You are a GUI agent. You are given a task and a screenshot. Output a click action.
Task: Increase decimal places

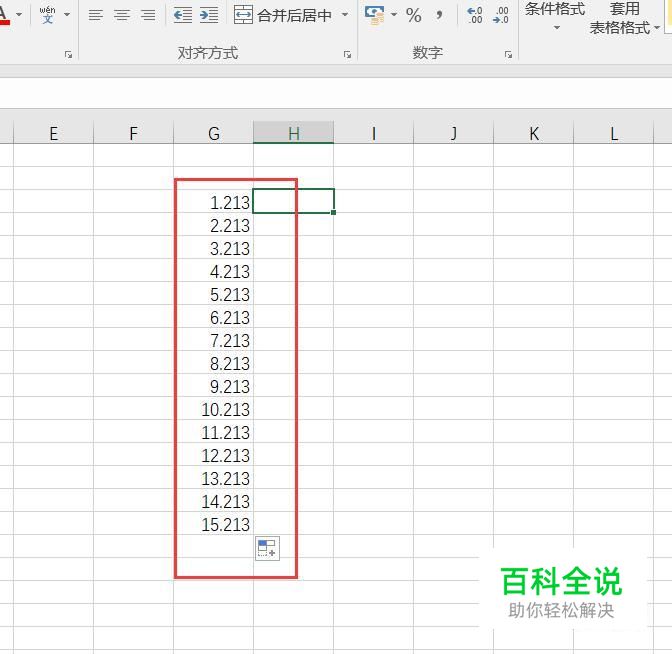(x=475, y=15)
